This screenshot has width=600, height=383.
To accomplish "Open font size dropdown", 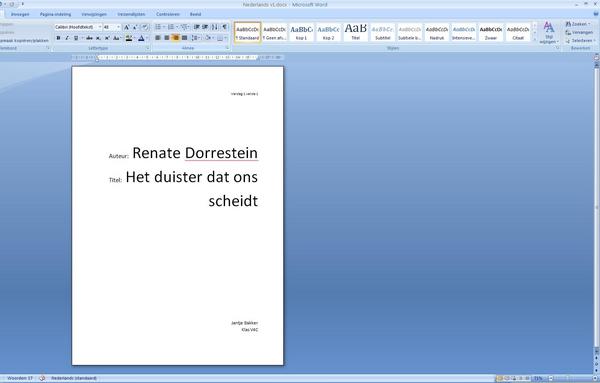I will [x=119, y=27].
